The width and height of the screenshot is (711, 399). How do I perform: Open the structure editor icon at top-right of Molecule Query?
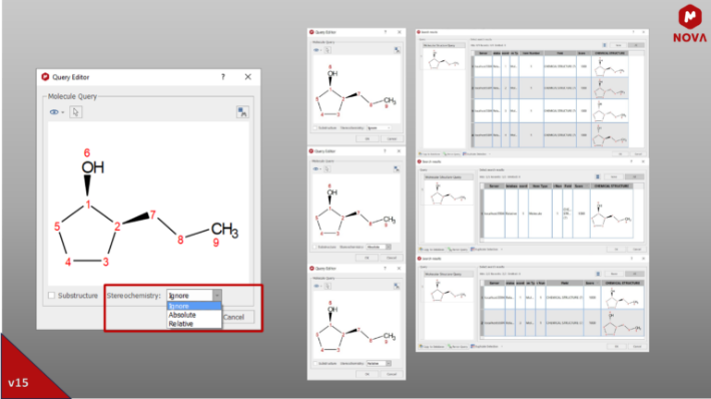[243, 112]
